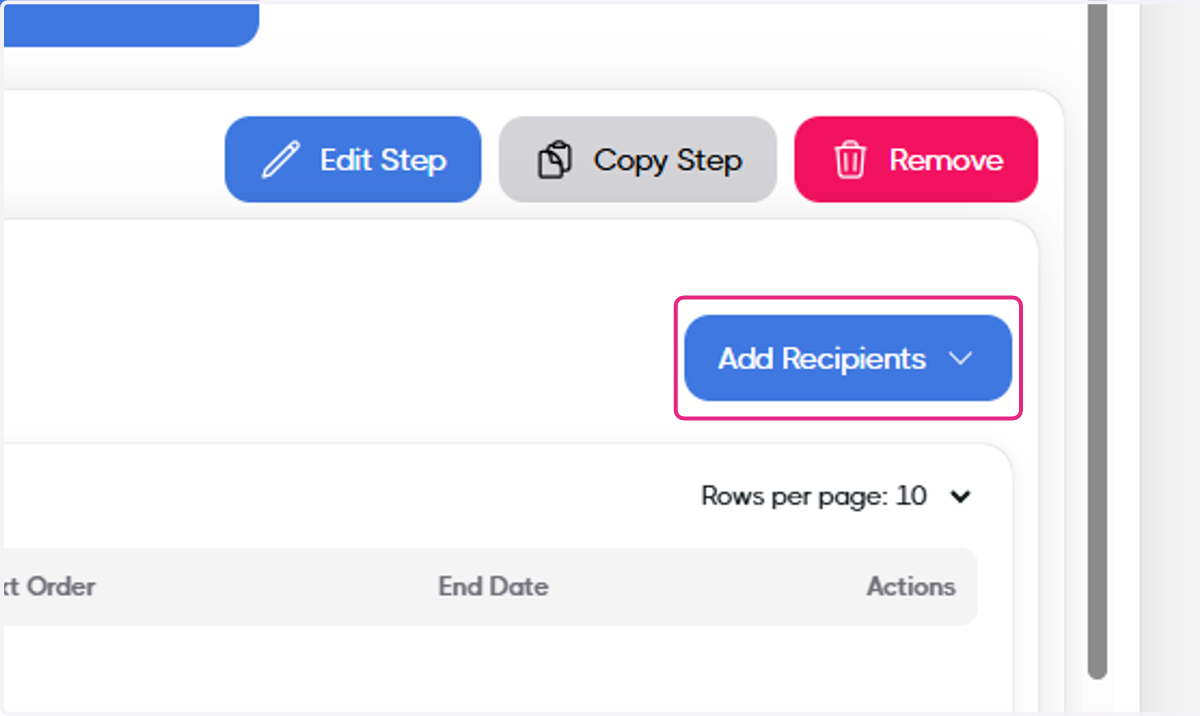Click the clipboard icon on Copy Step
The width and height of the screenshot is (1200, 716).
(554, 160)
